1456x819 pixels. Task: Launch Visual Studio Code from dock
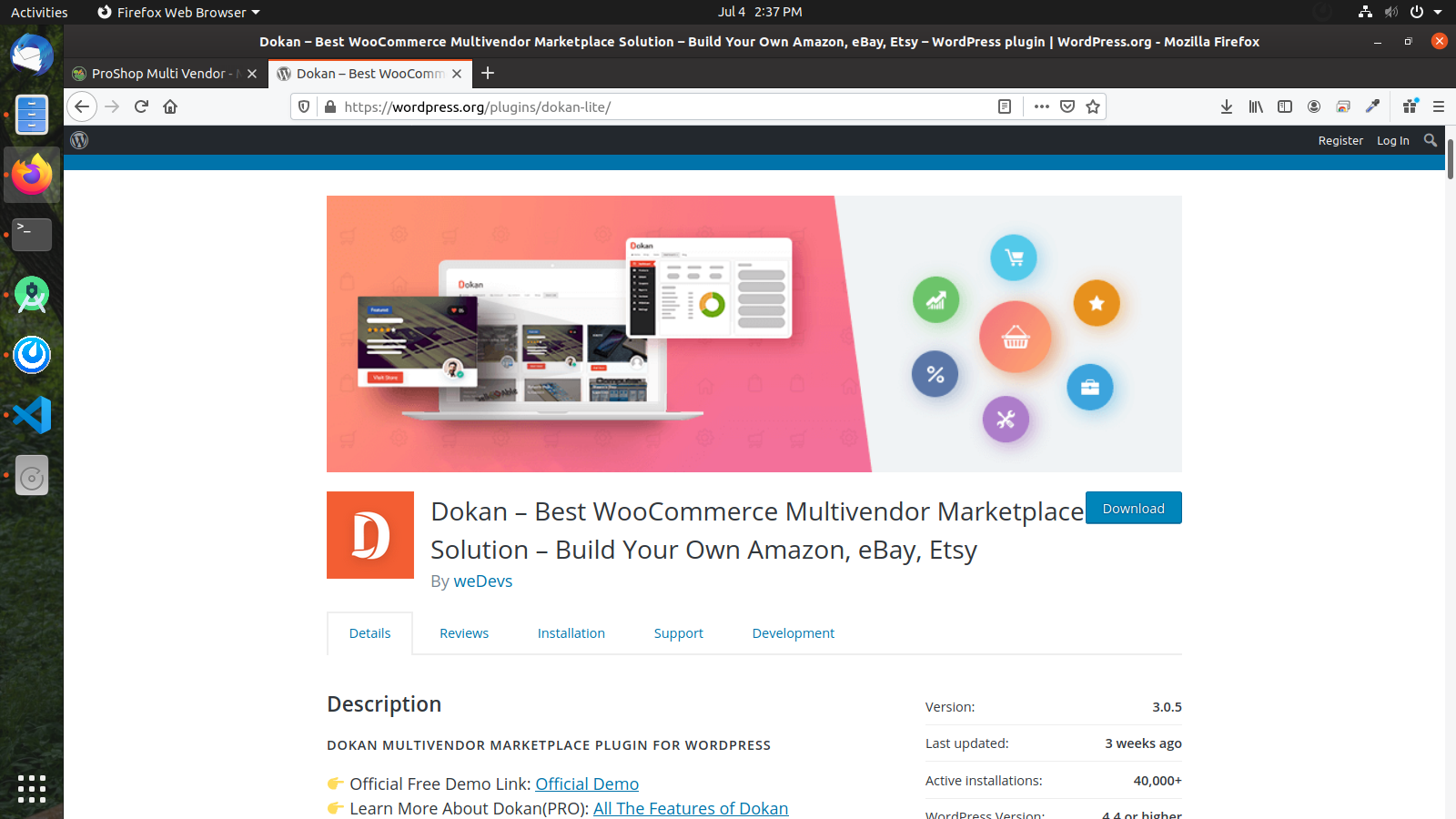coord(32,415)
